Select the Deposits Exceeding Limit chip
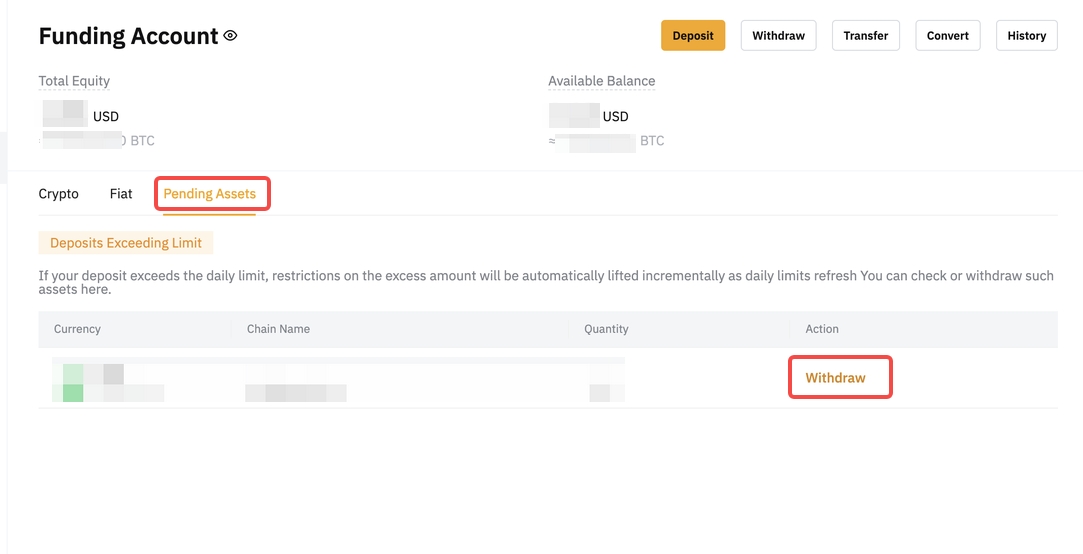Screen dimensions: 1083x554 (x=126, y=243)
